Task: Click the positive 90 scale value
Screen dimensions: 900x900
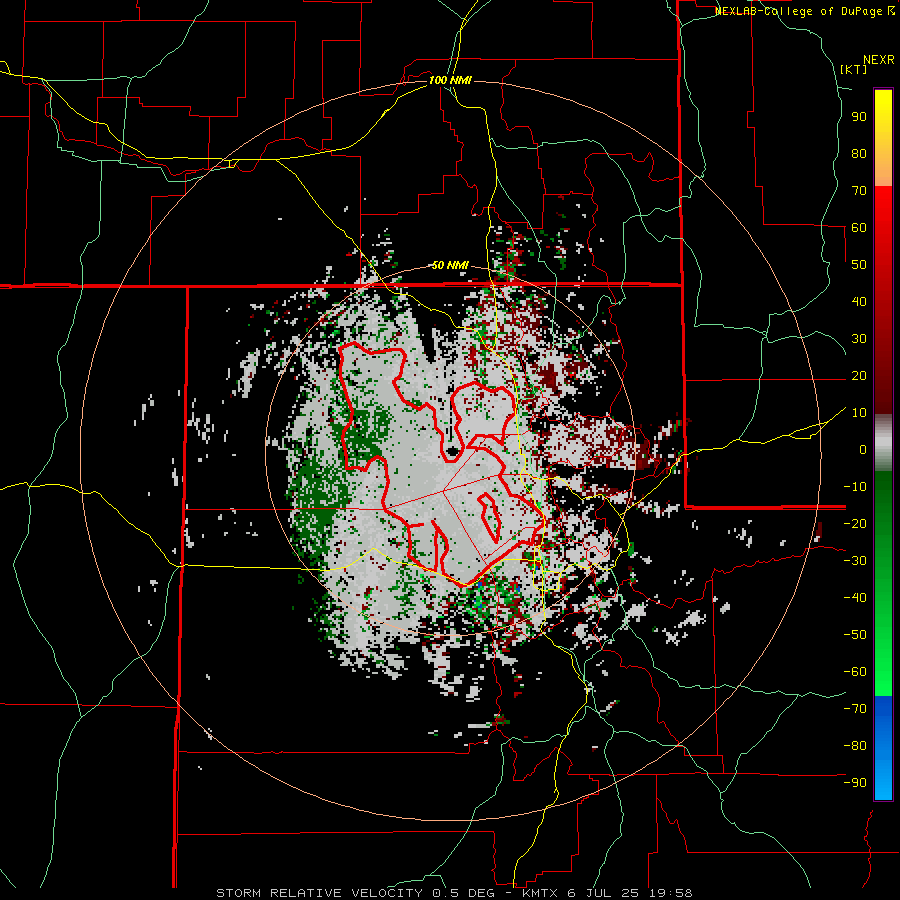Action: point(859,117)
